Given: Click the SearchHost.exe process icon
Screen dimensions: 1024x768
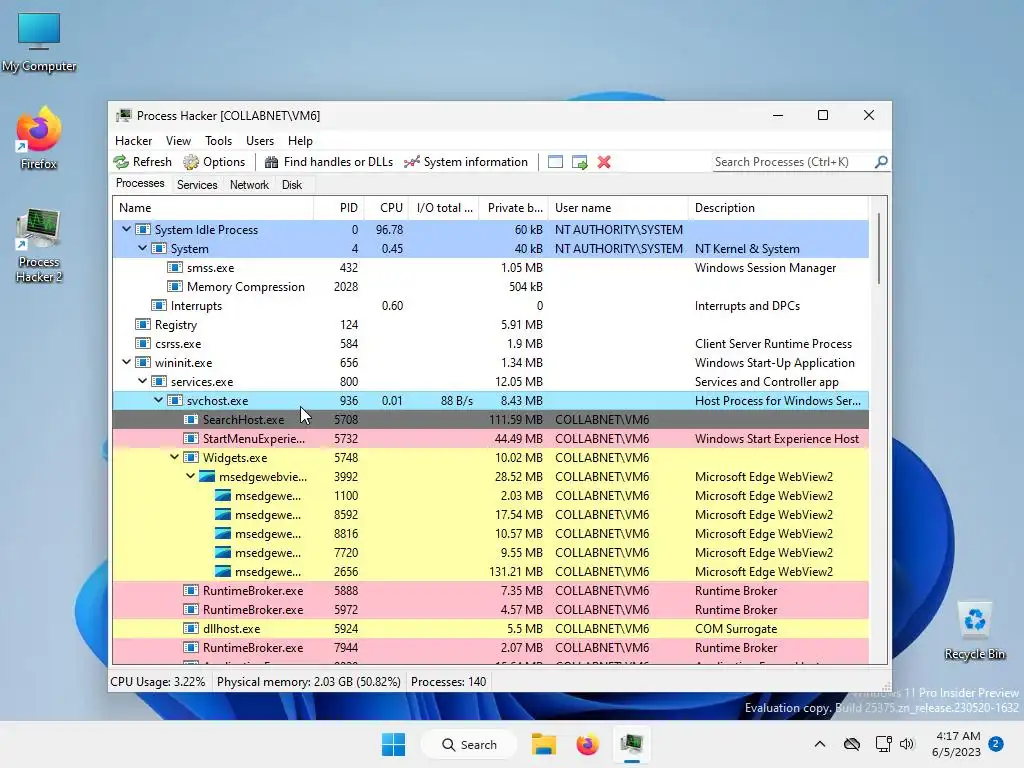Looking at the screenshot, I should [191, 419].
